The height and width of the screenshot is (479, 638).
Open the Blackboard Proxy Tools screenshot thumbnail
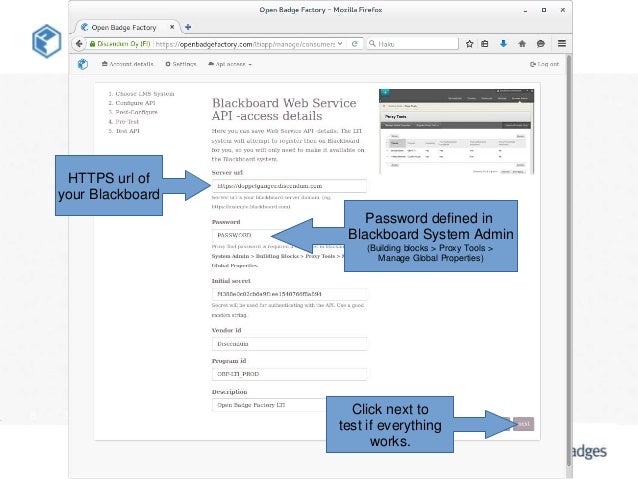pyautogui.click(x=456, y=131)
